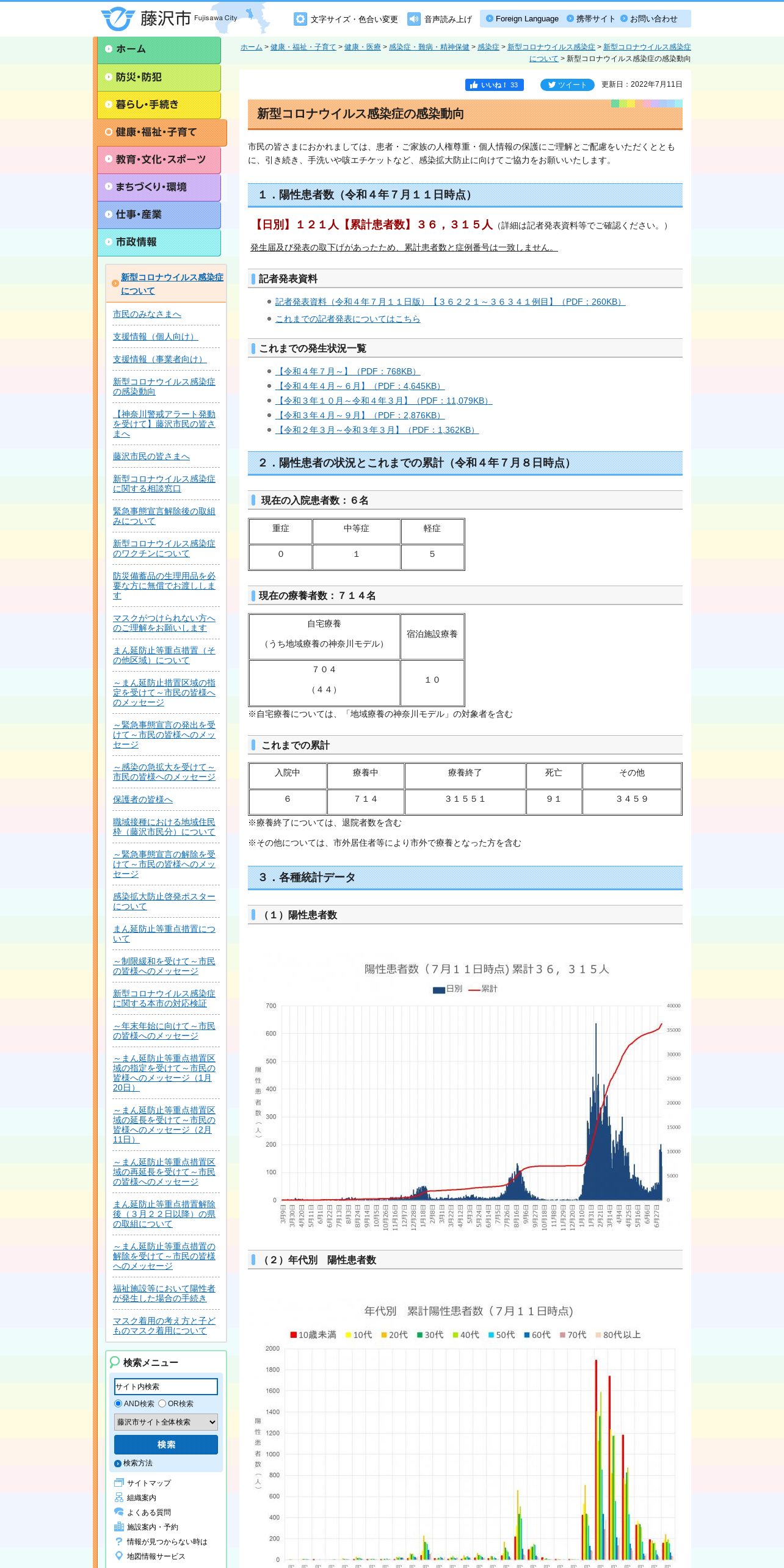Click the 福祉施設等において陽性者が発生した場合の手続き link
This screenshot has height=1568, width=784.
tap(164, 1293)
